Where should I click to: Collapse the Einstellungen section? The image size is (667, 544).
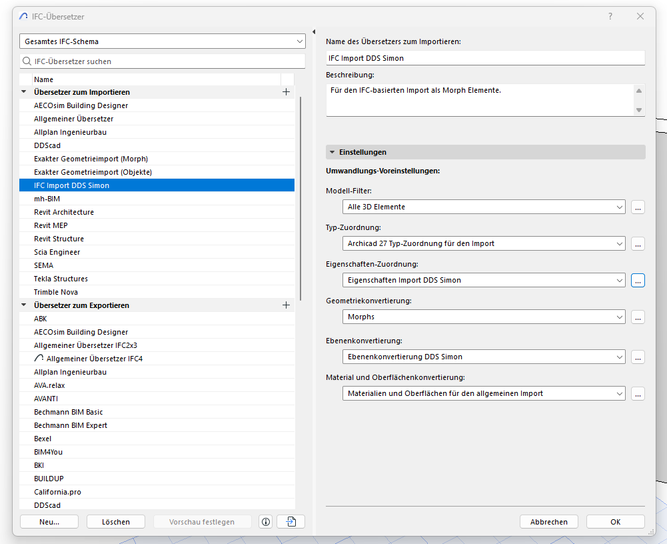[x=332, y=152]
